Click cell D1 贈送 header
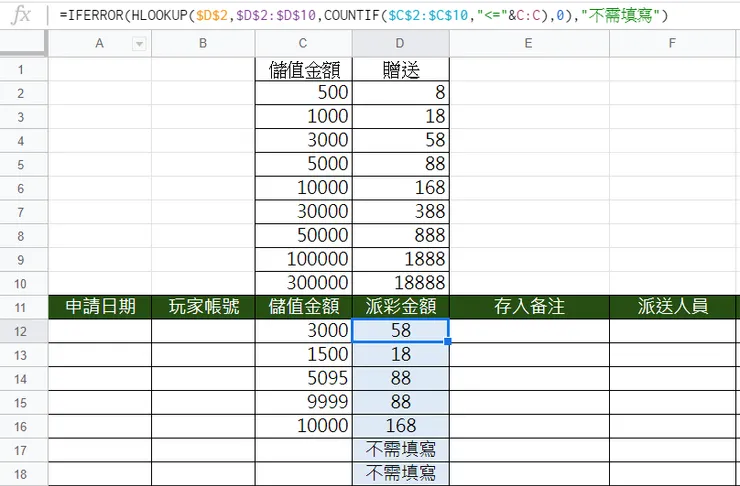The width and height of the screenshot is (740, 486). point(401,69)
